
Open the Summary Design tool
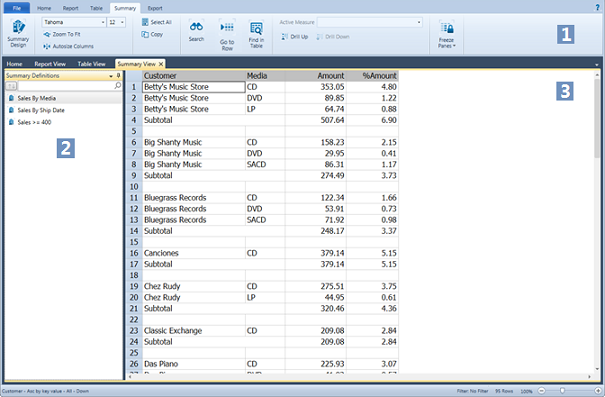pyautogui.click(x=18, y=33)
